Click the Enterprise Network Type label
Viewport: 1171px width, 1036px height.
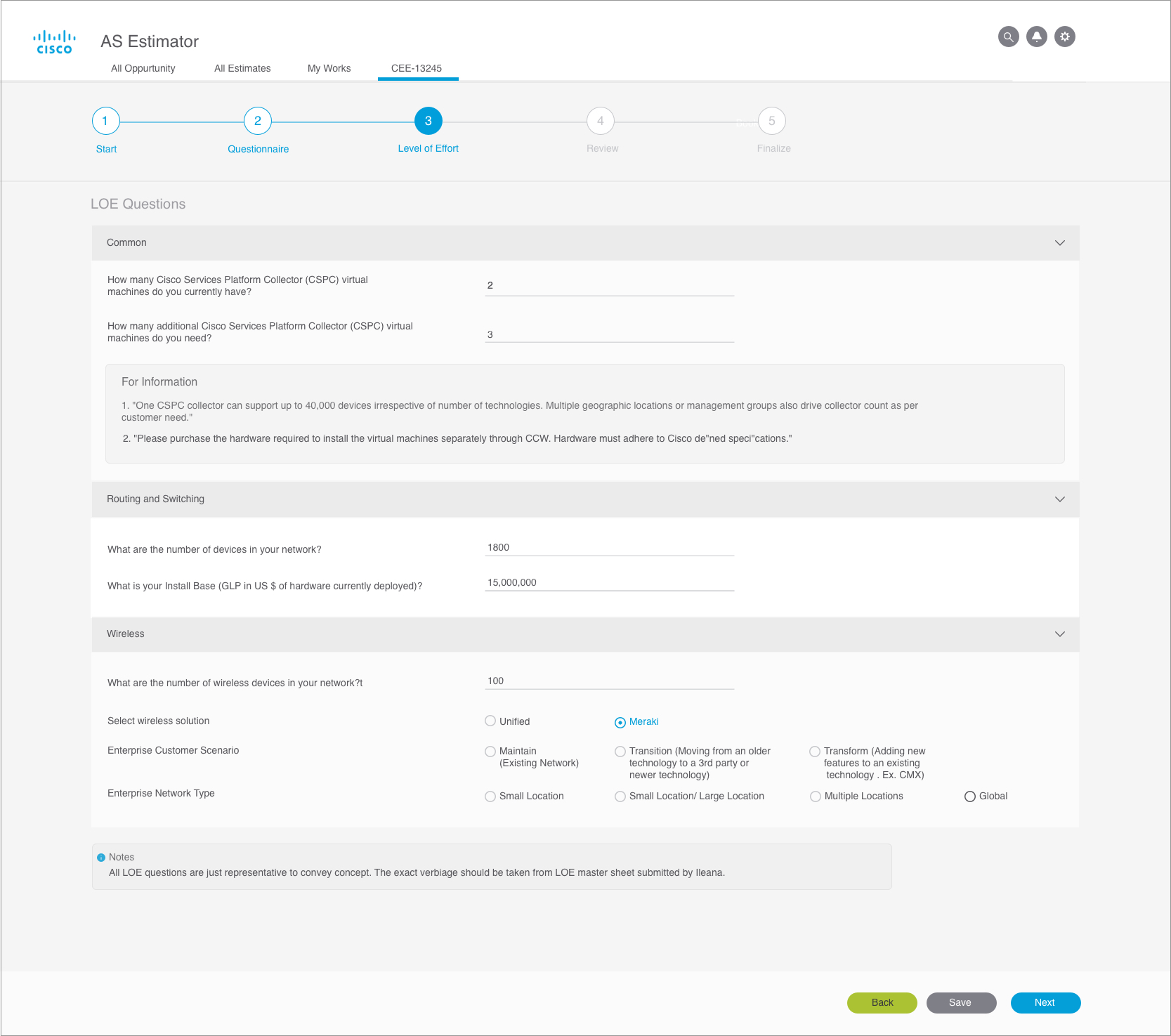[161, 794]
